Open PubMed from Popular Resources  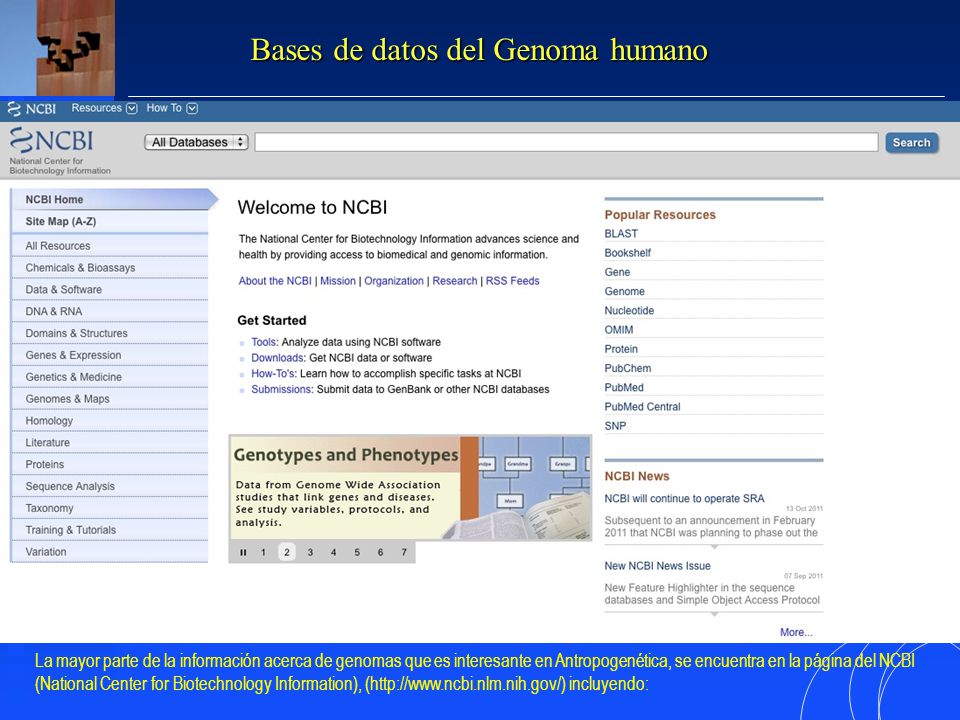tap(624, 388)
